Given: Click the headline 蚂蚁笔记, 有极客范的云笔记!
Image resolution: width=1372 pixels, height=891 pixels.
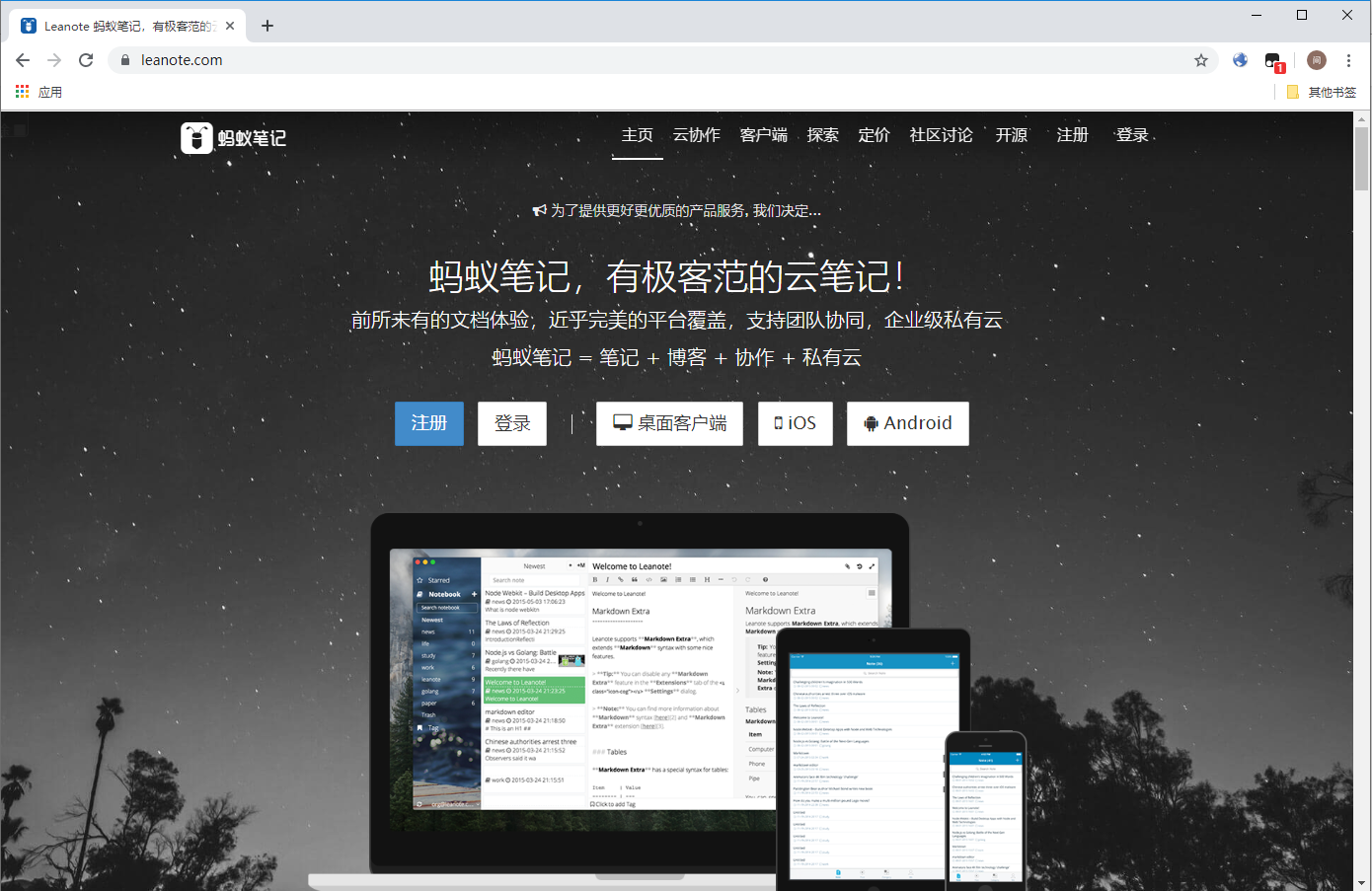Looking at the screenshot, I should (667, 277).
